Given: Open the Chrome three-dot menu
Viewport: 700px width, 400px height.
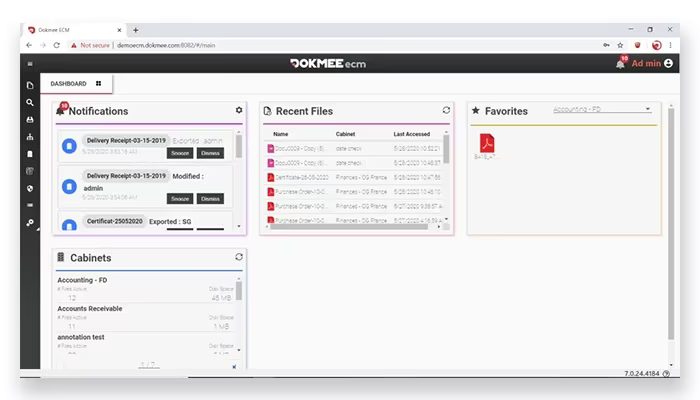Looking at the screenshot, I should (x=671, y=45).
